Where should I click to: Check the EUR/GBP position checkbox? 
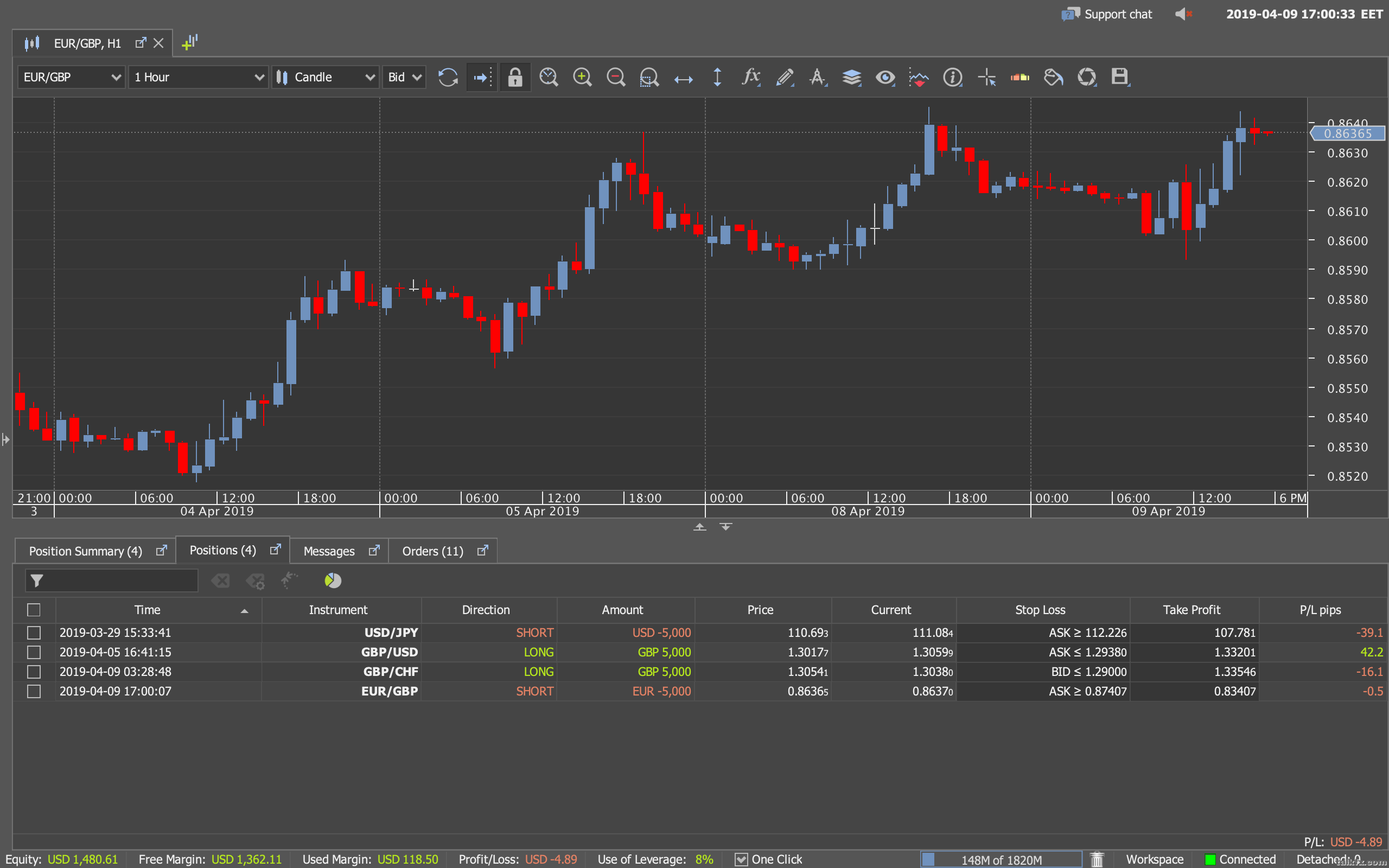click(34, 691)
